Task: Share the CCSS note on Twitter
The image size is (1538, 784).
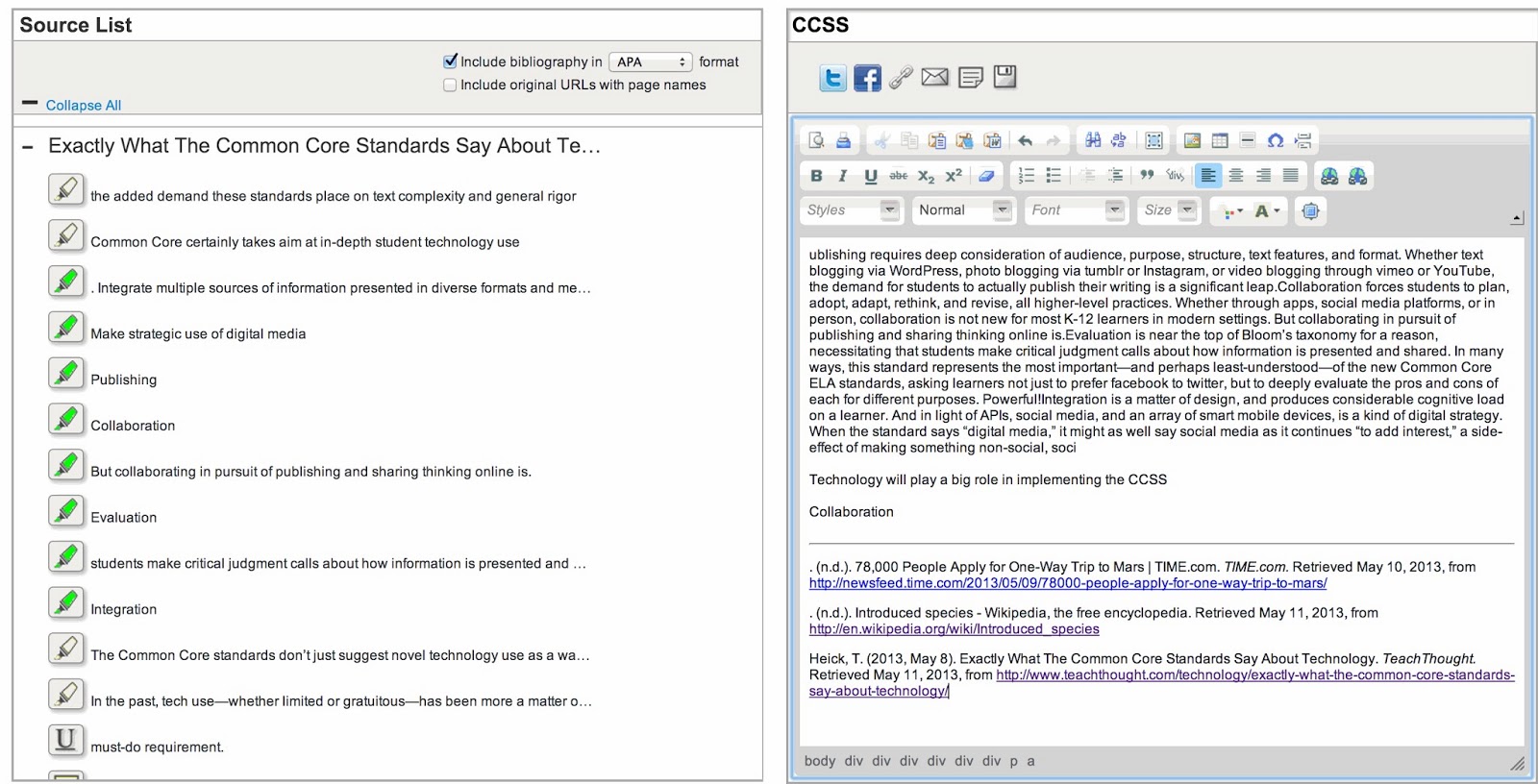Action: click(832, 78)
